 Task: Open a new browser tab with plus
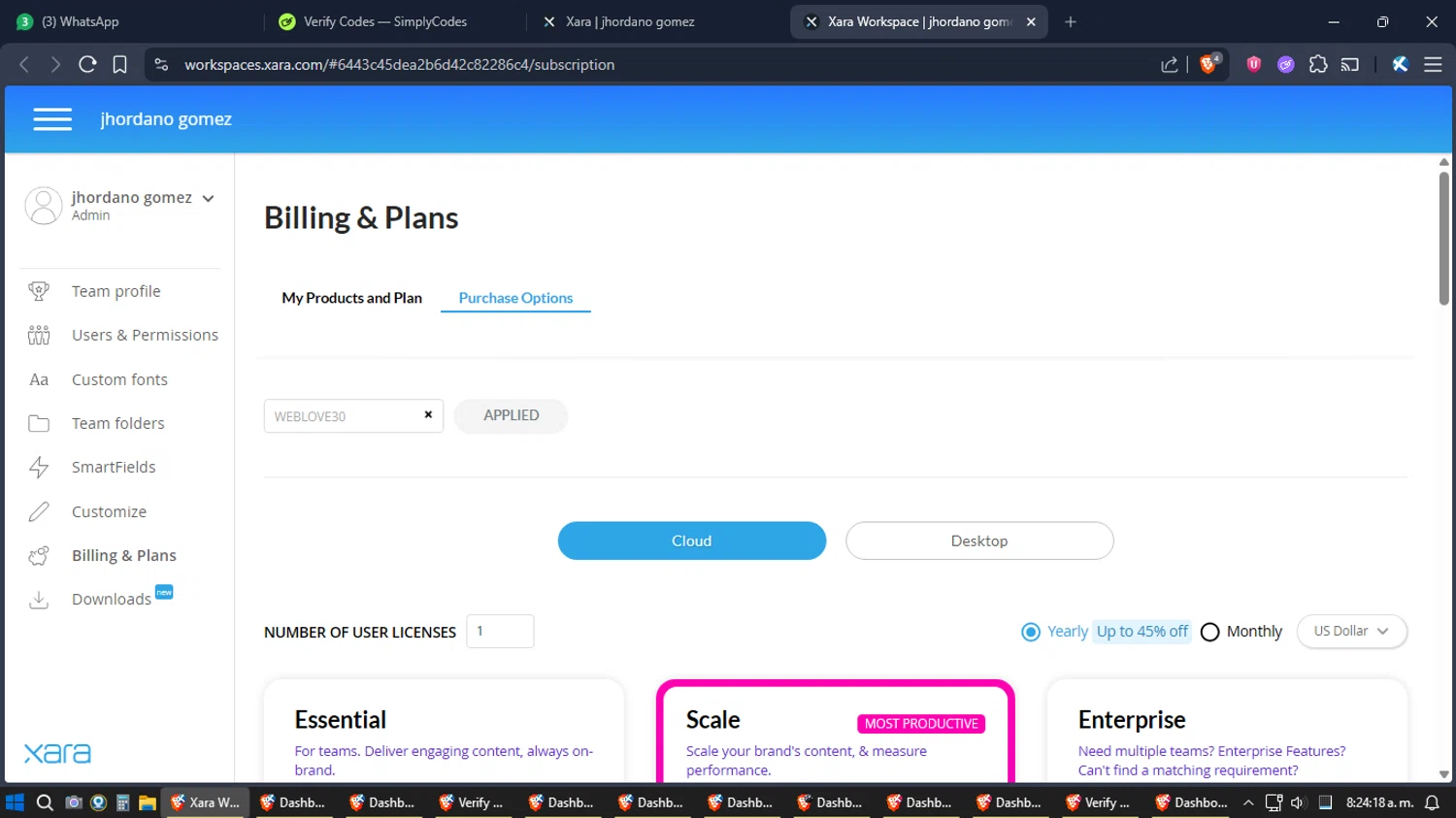point(1071,21)
